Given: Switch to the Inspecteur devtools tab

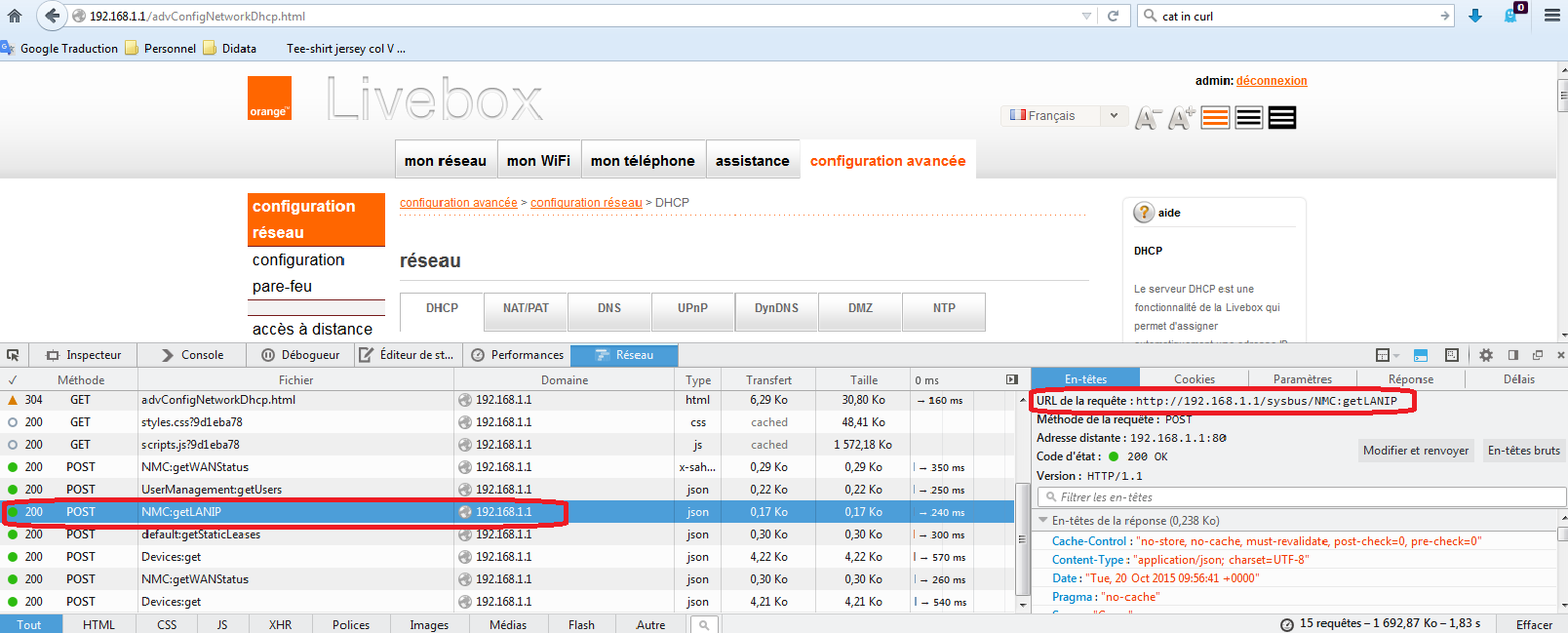Looking at the screenshot, I should pos(84,355).
